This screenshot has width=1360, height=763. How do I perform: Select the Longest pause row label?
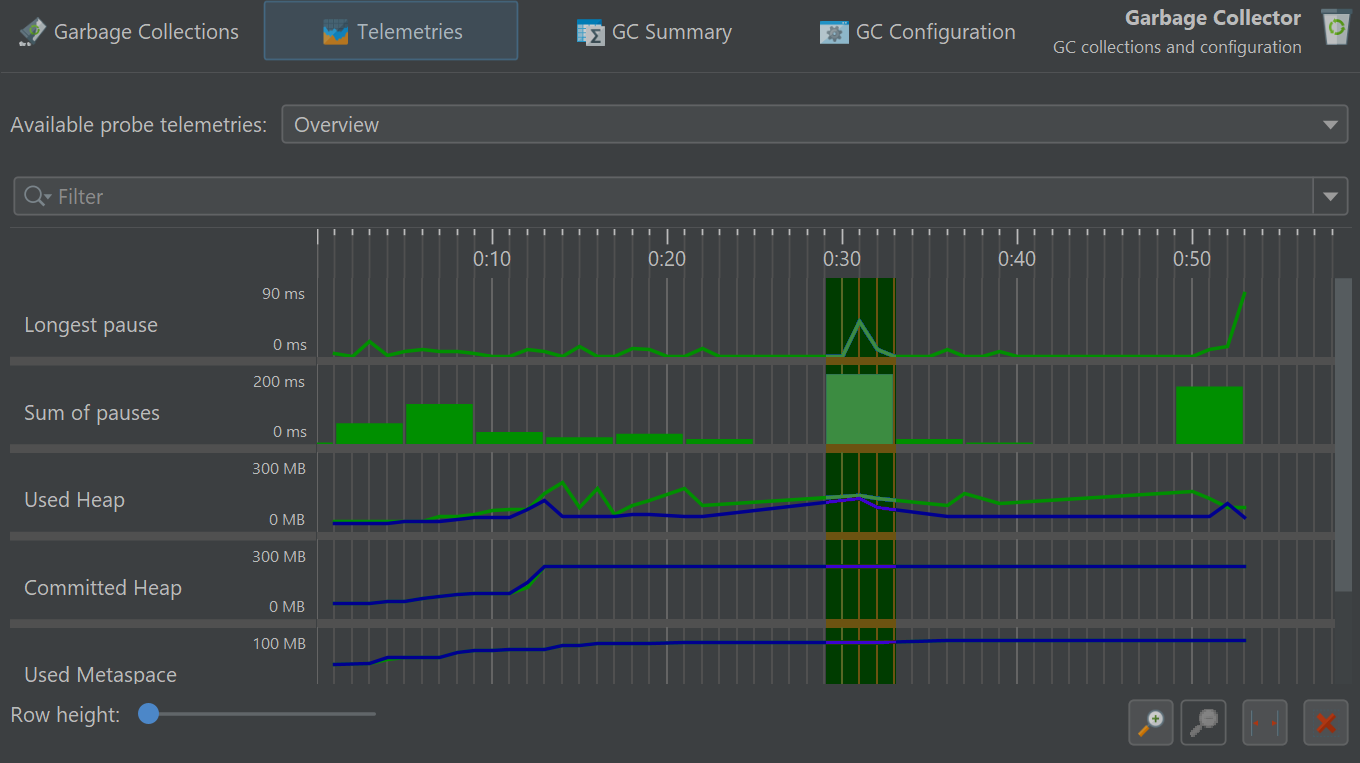pyautogui.click(x=91, y=325)
